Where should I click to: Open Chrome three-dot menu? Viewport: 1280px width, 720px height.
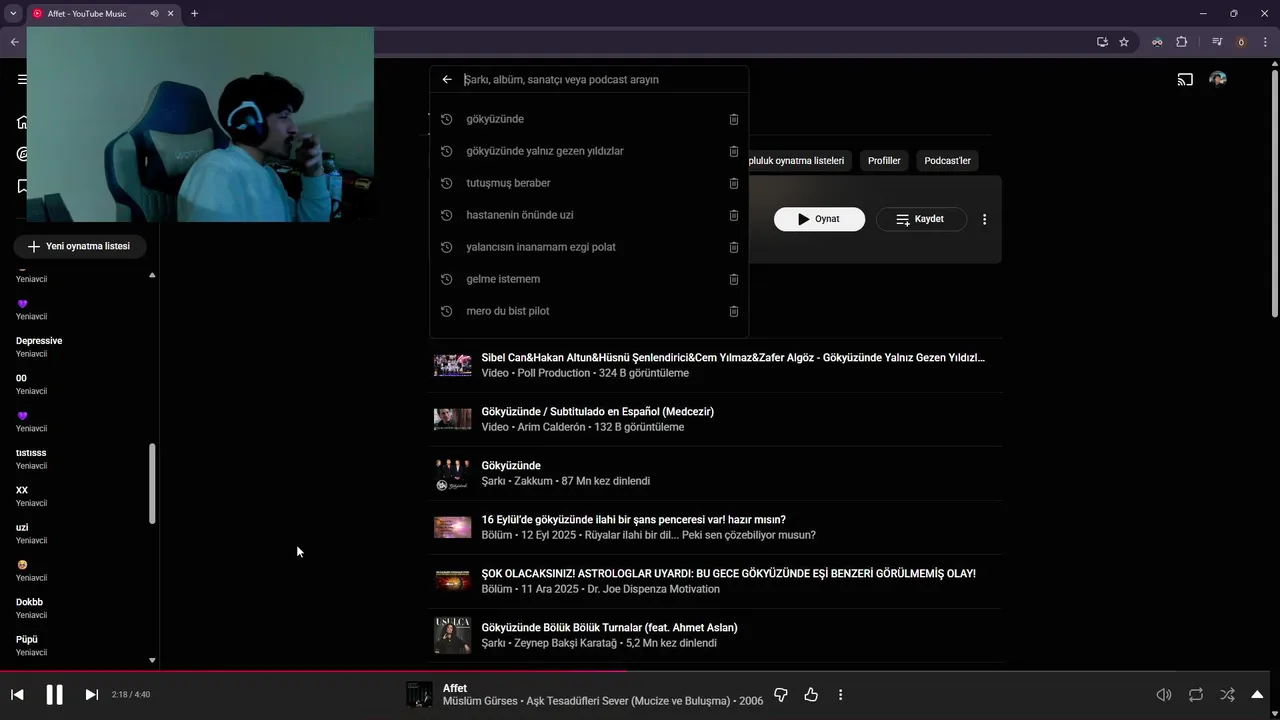[1265, 42]
